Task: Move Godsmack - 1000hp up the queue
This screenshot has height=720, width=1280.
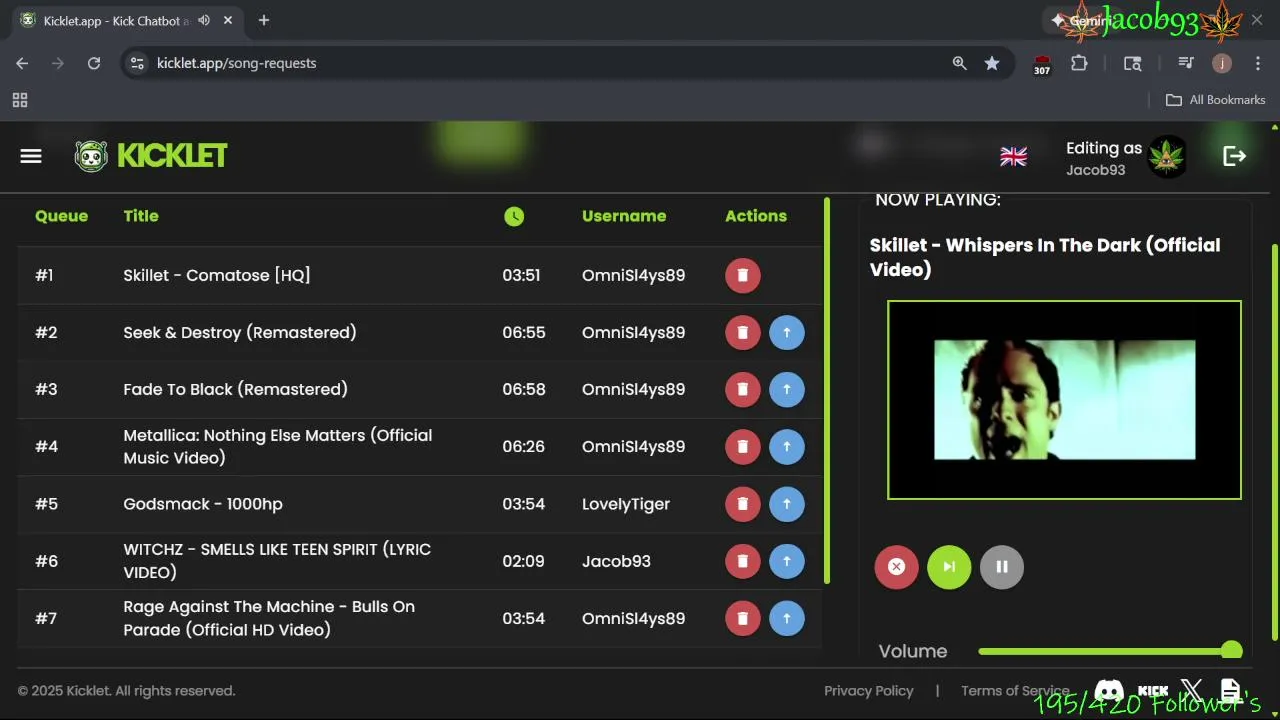Action: (787, 504)
